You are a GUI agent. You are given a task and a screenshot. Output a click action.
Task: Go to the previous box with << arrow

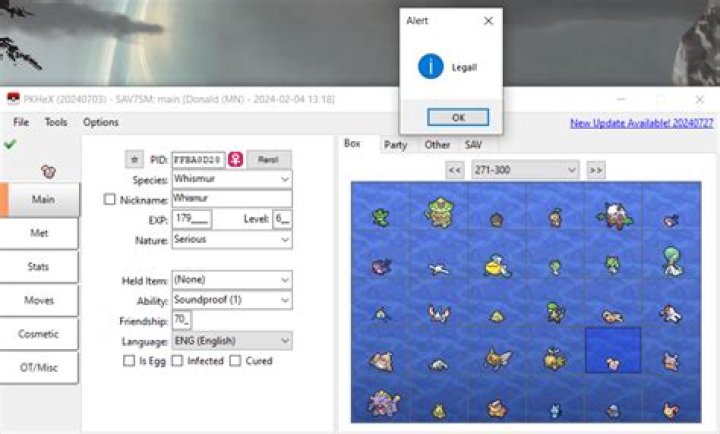[x=454, y=170]
